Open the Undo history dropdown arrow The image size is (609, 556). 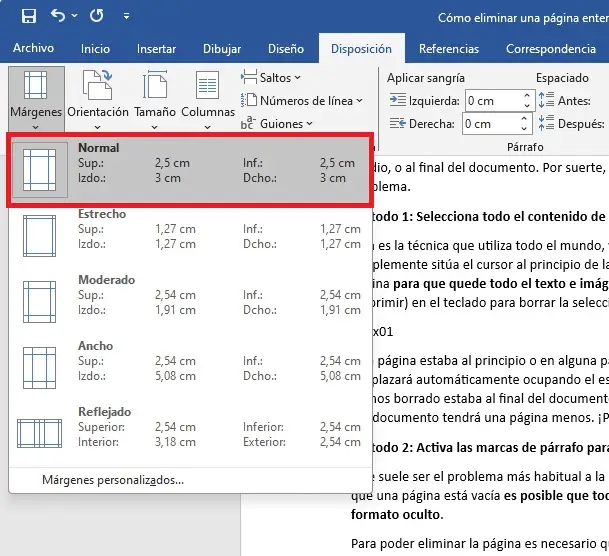coord(75,16)
